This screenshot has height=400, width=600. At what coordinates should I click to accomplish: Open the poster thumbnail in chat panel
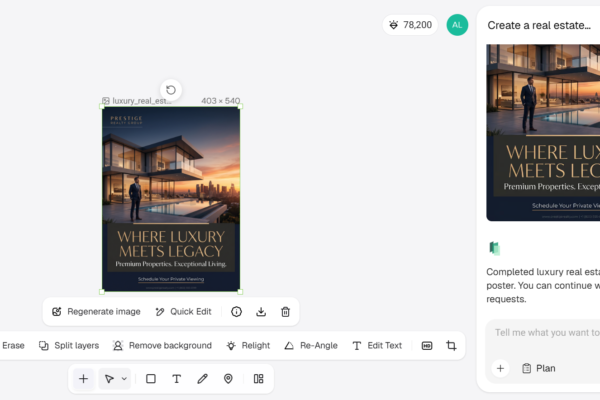tap(543, 132)
